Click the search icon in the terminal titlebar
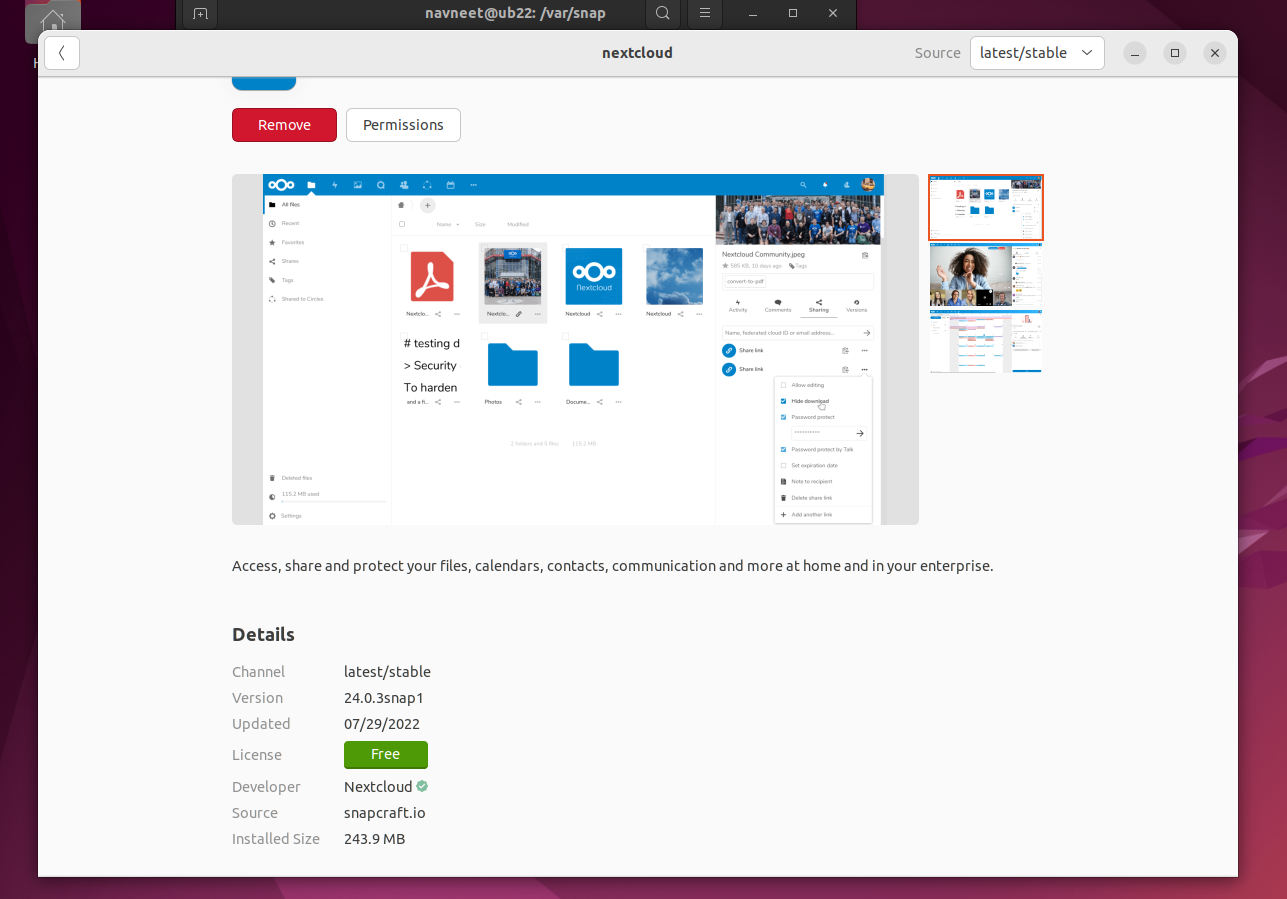1287x899 pixels. (662, 14)
